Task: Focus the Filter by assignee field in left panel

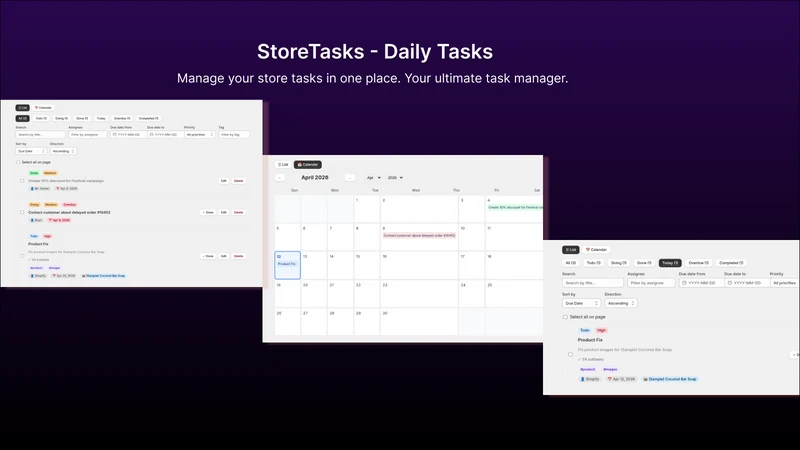Action: (x=88, y=135)
